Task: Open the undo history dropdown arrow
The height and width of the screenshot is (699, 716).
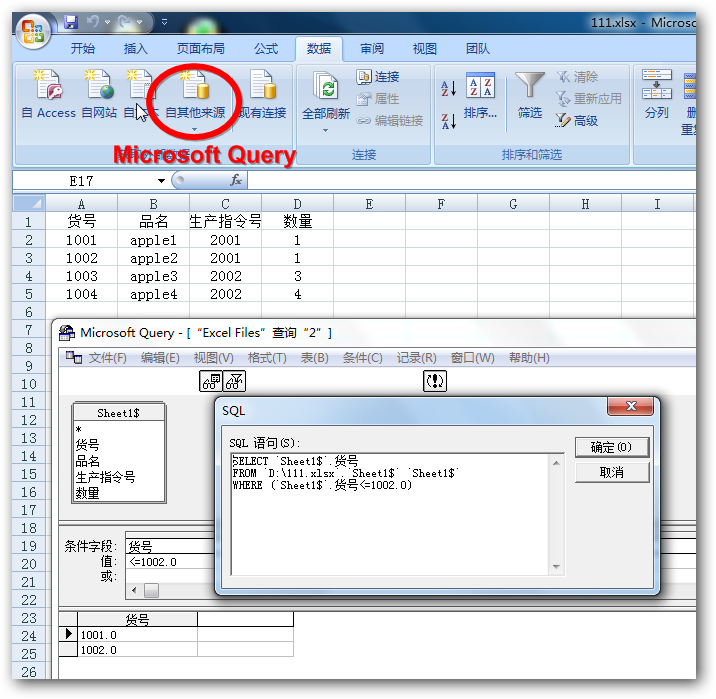Action: coord(108,22)
